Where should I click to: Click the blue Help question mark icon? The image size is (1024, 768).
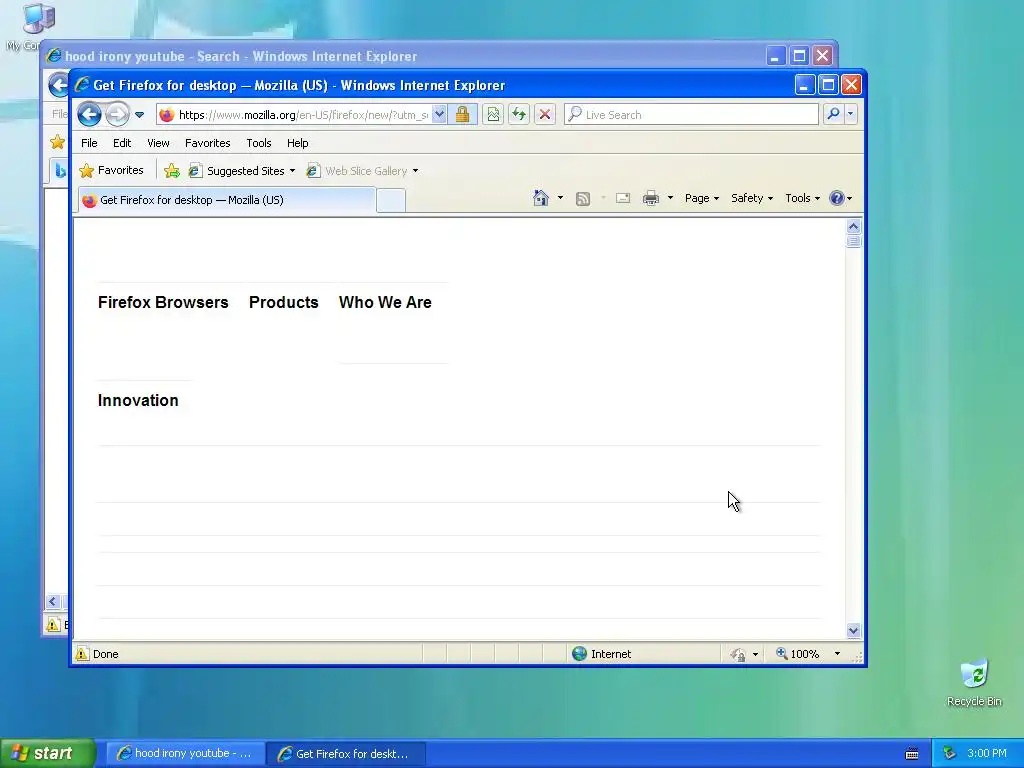[837, 198]
